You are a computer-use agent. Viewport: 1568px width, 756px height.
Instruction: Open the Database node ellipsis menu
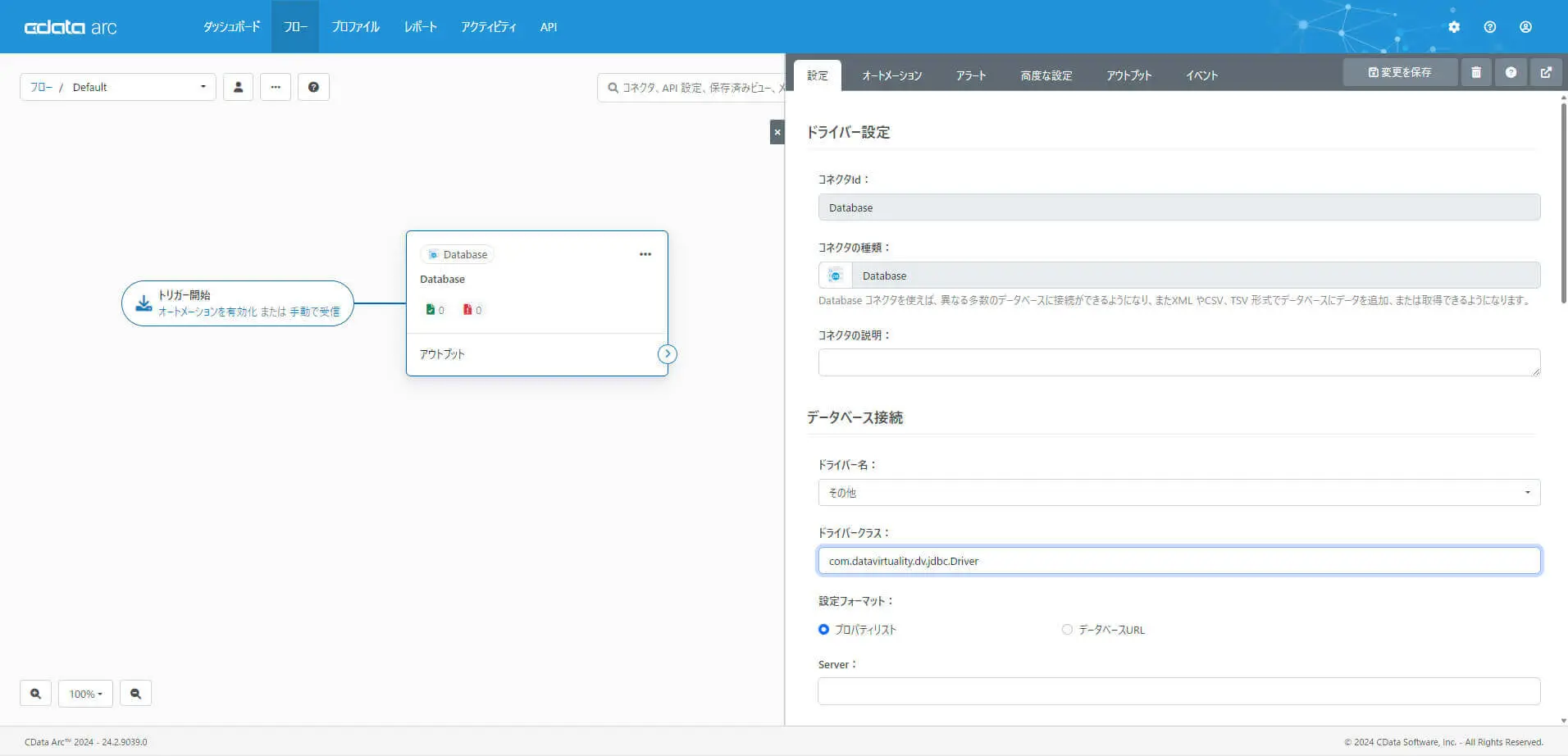click(x=645, y=254)
